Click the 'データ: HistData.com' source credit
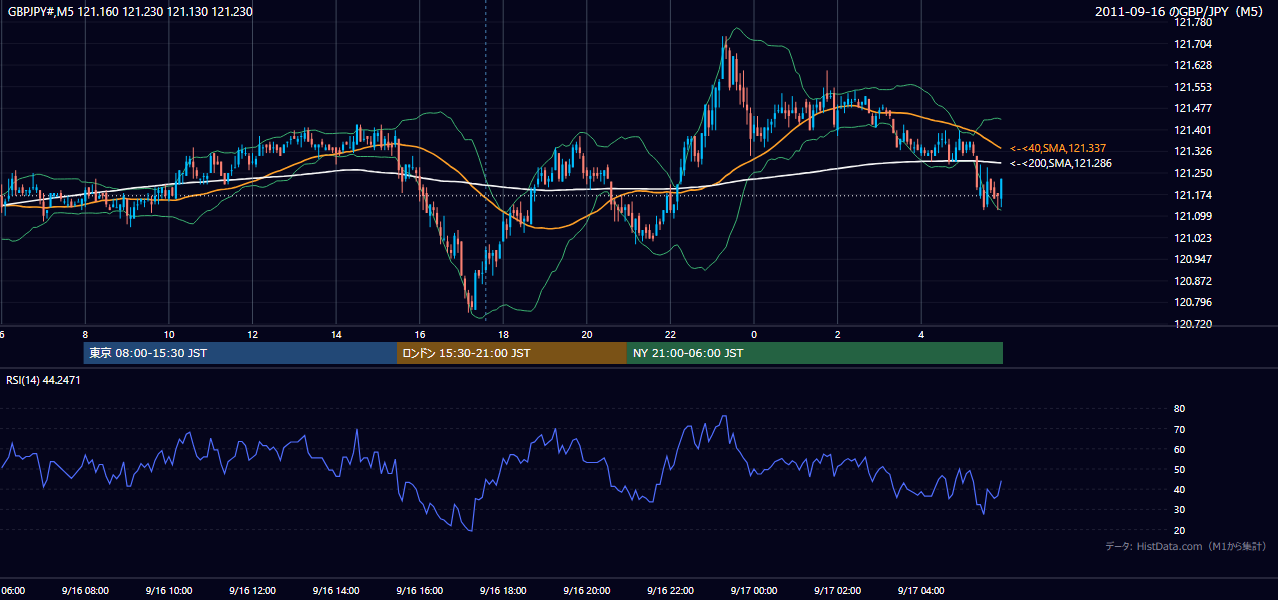Viewport: 1278px width, 600px height. [1186, 546]
